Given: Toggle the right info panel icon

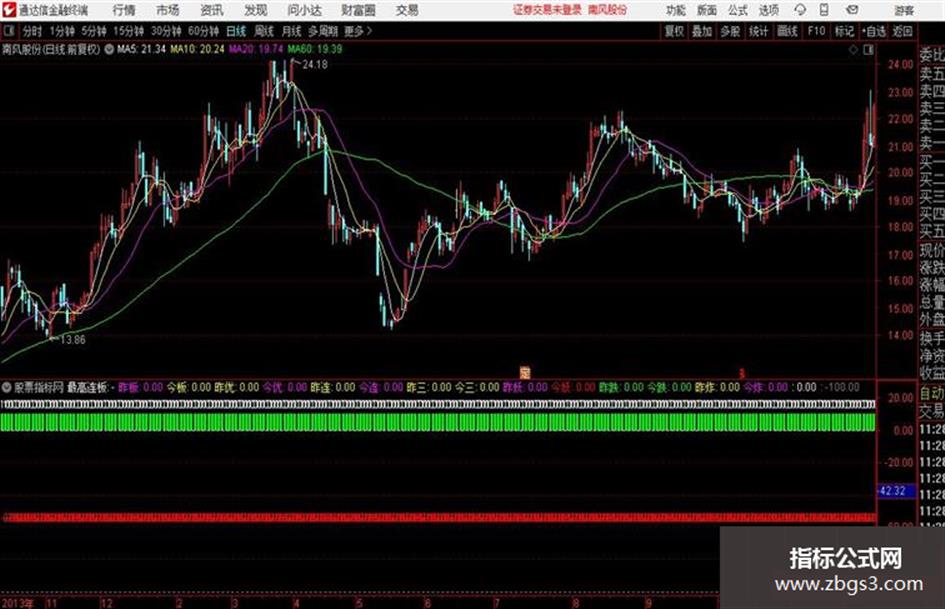Looking at the screenshot, I should (868, 50).
